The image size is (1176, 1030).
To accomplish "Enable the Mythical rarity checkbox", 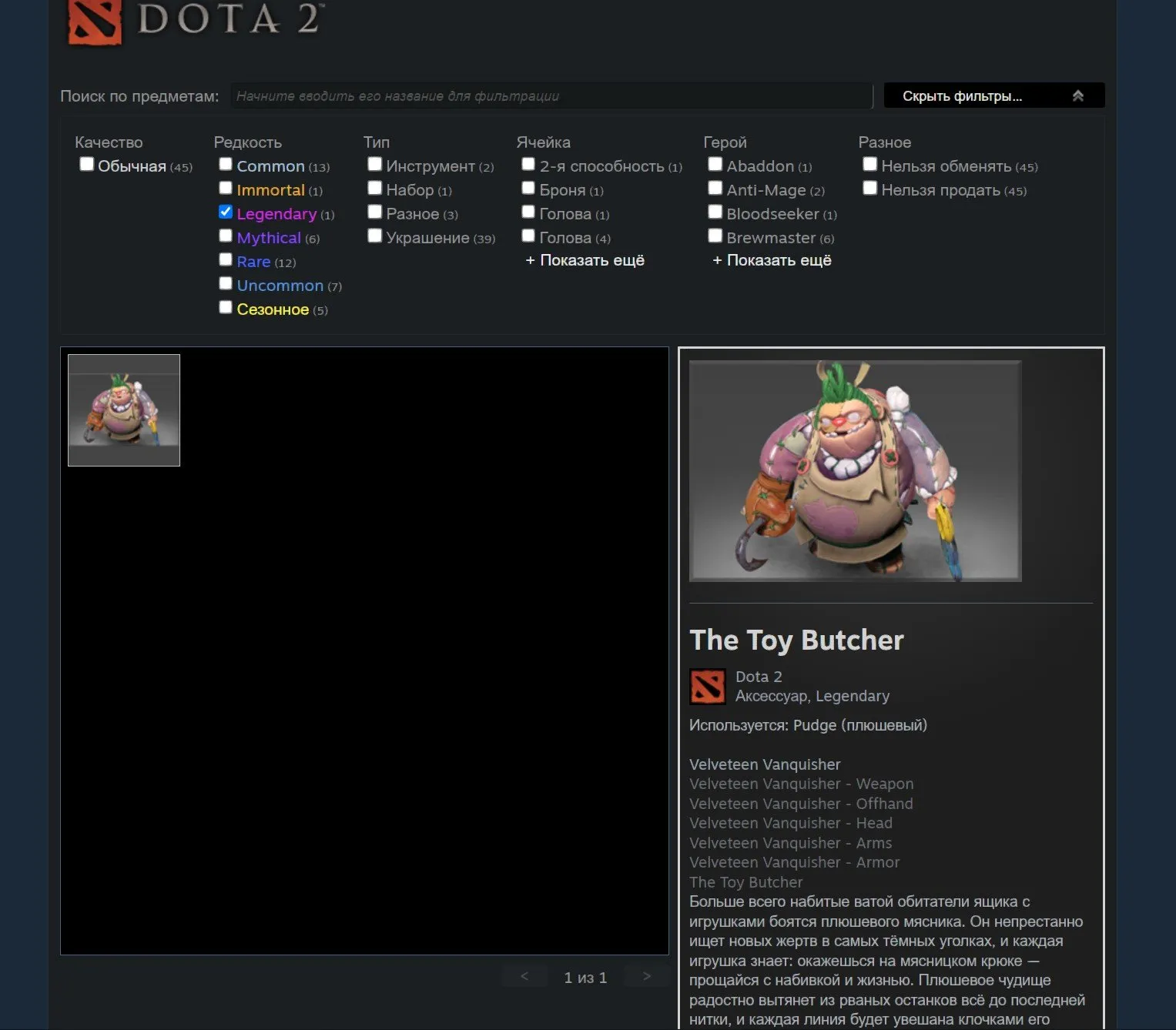I will [x=225, y=236].
